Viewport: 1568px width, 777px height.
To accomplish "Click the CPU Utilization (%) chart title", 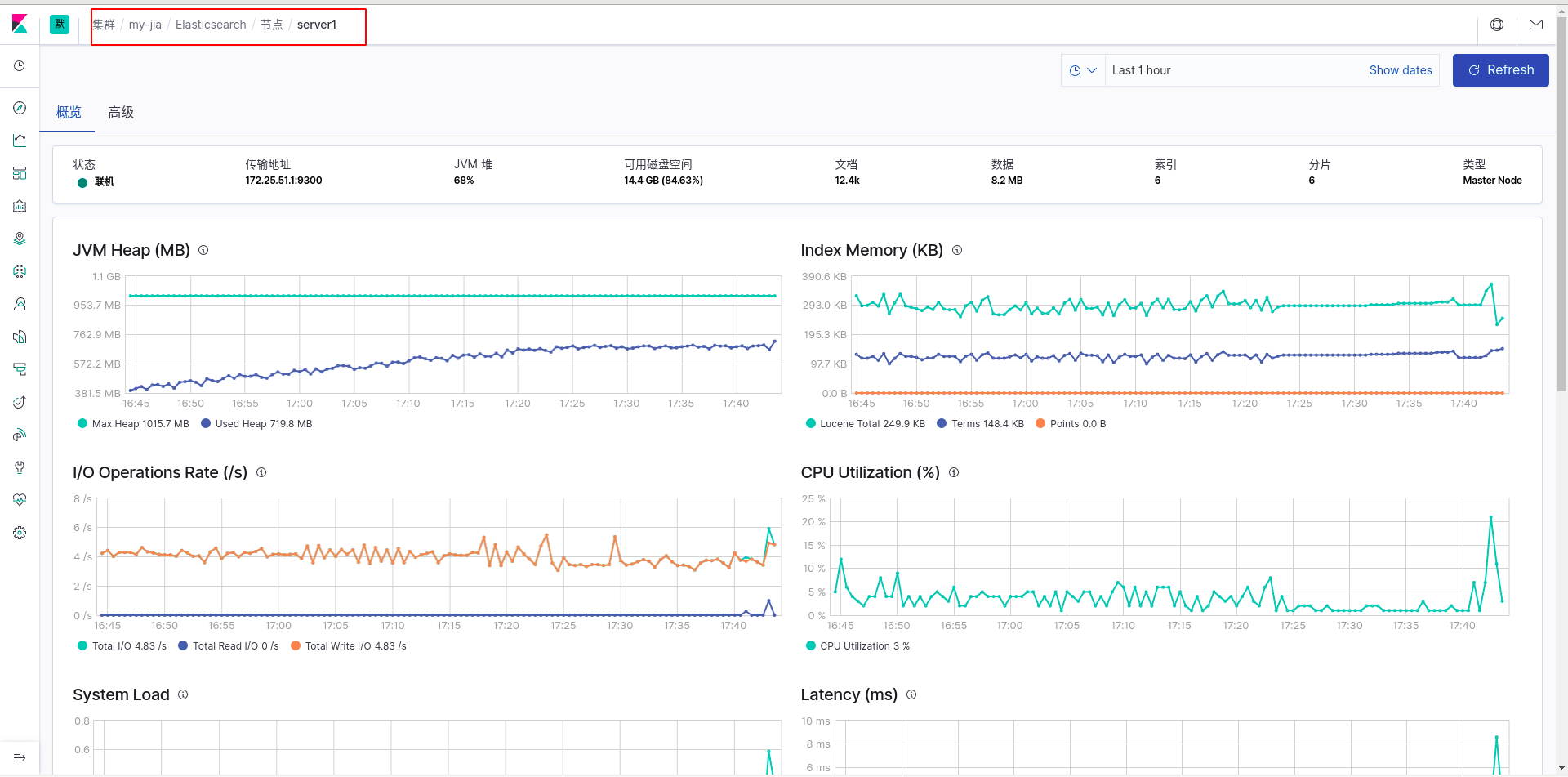I will click(871, 472).
